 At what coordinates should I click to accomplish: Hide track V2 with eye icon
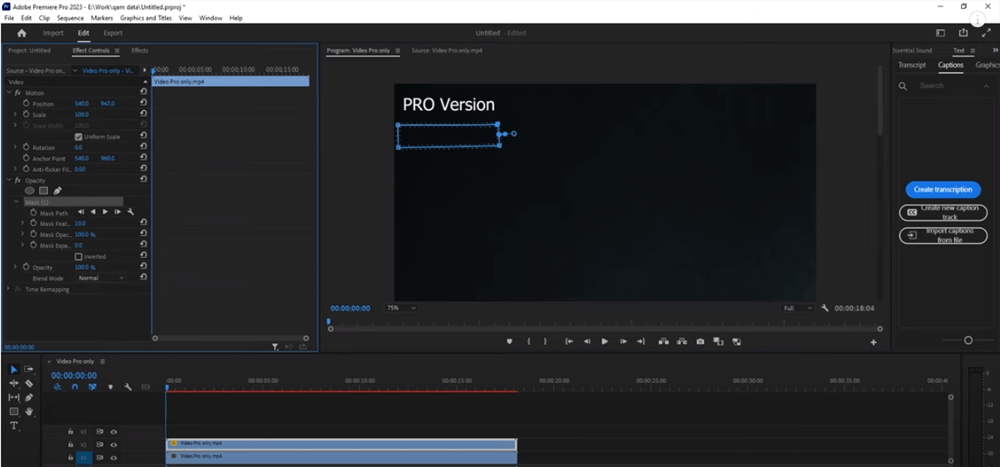pyautogui.click(x=114, y=445)
